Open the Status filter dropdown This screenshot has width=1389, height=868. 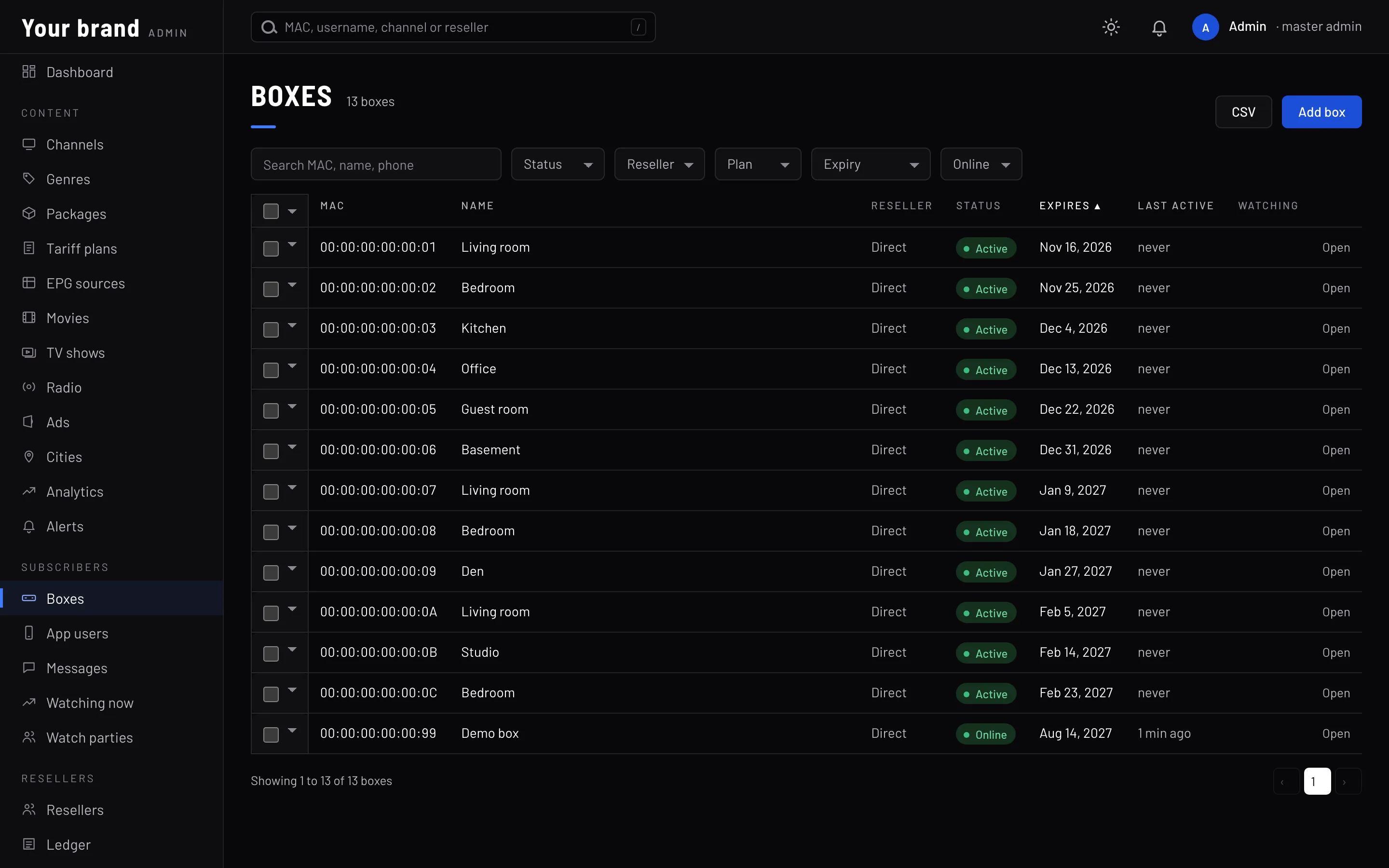click(x=558, y=164)
